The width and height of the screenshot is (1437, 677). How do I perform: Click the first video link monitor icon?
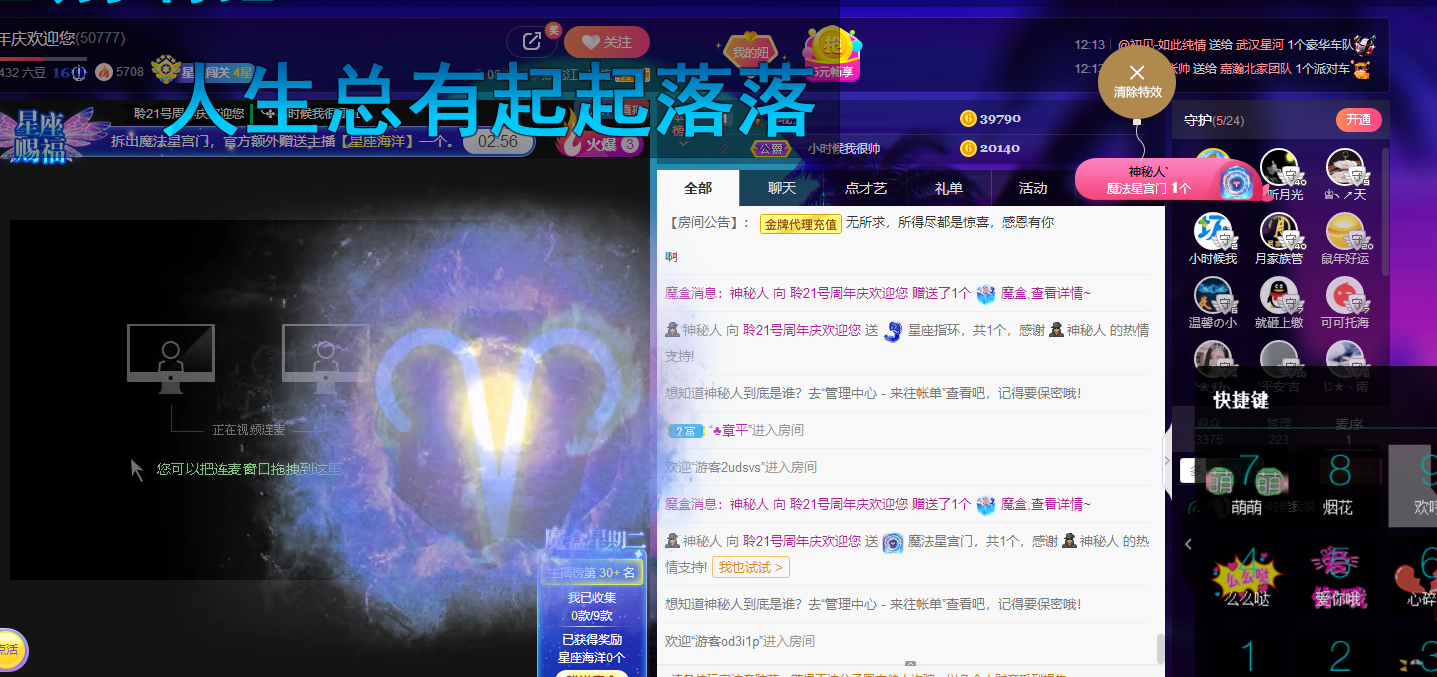(x=170, y=358)
